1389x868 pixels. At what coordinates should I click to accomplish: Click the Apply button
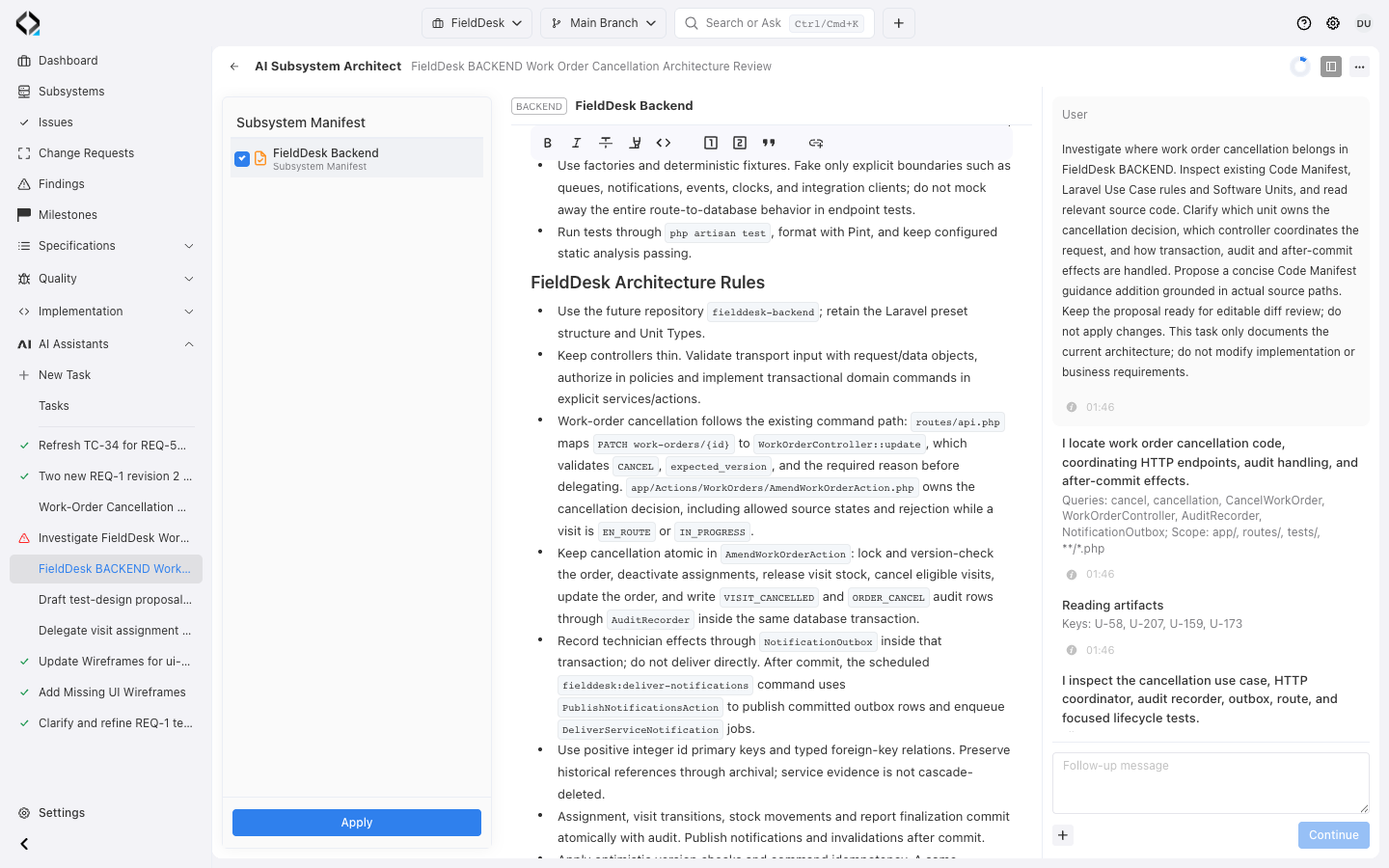pos(357,823)
